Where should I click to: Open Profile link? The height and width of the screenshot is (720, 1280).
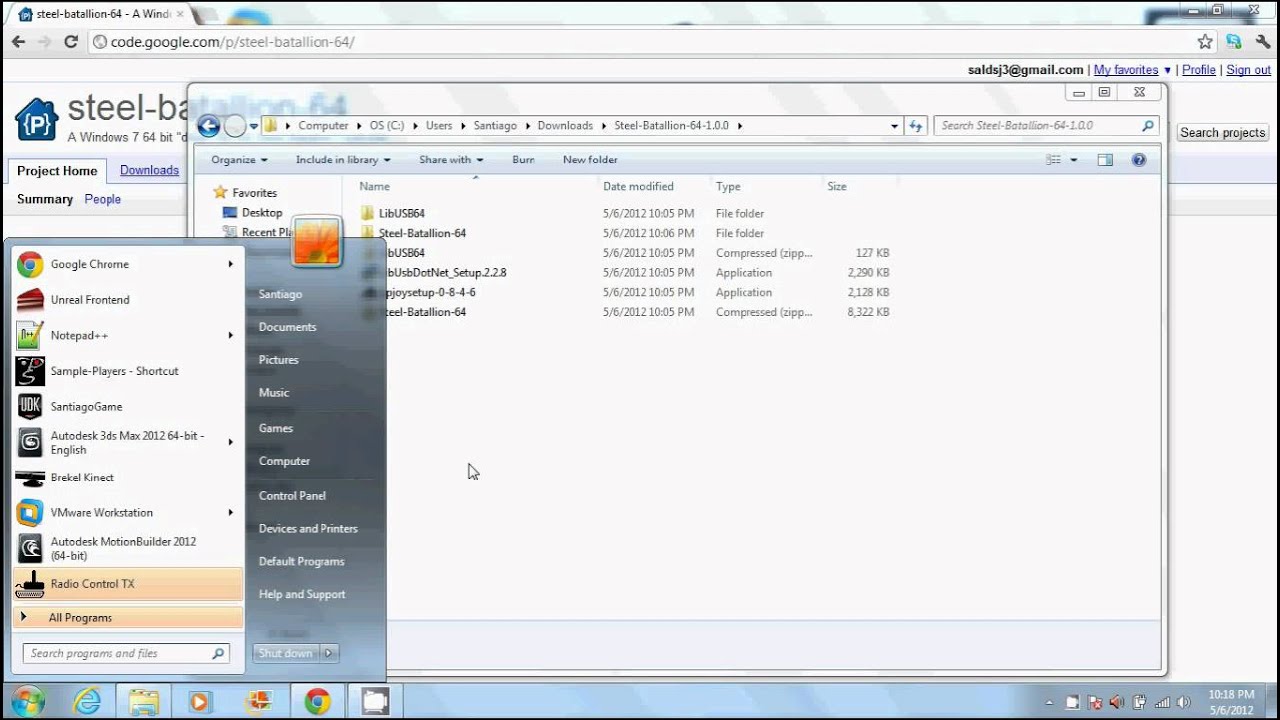1198,70
